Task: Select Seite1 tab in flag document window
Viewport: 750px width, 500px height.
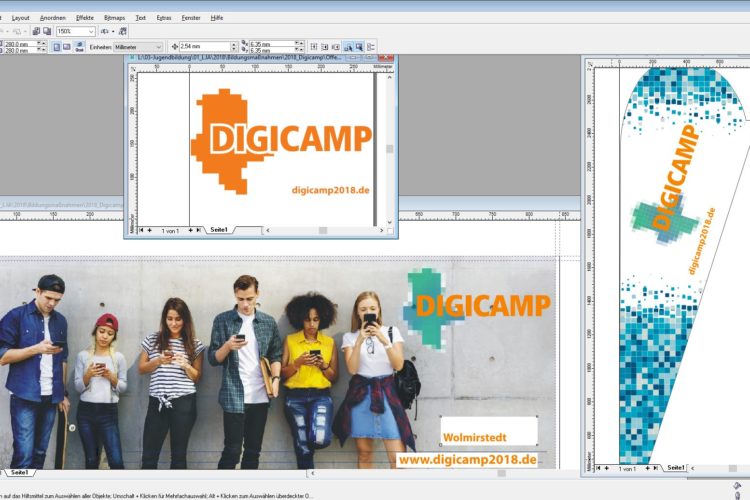Action: coord(676,468)
